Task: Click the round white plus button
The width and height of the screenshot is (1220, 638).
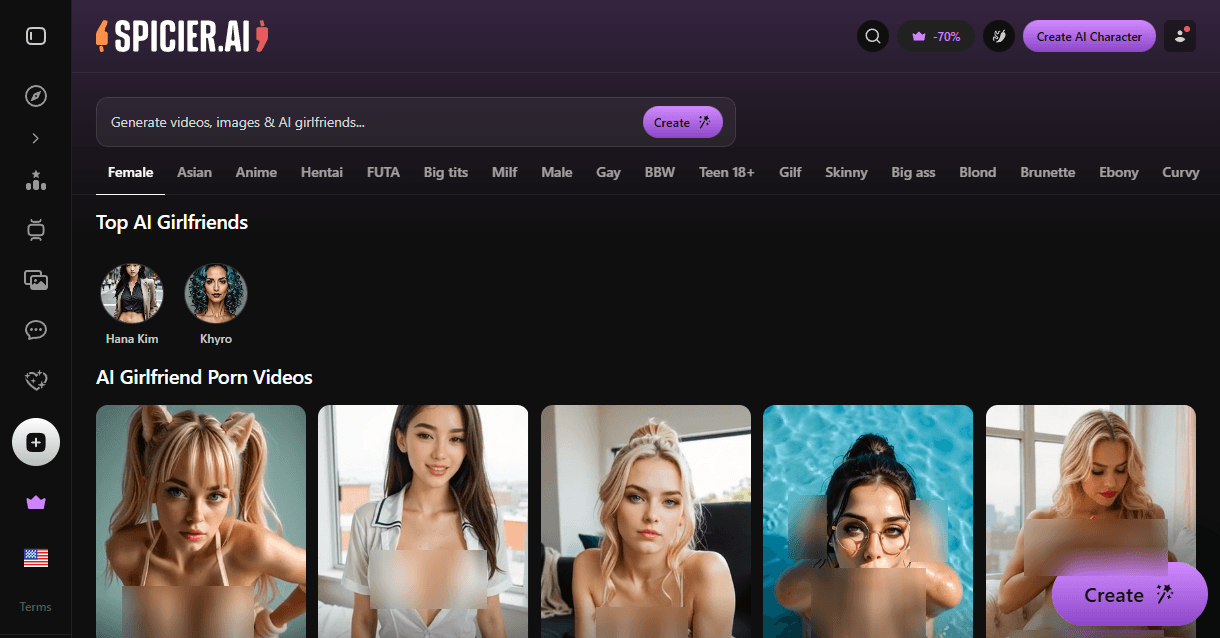Action: tap(36, 442)
